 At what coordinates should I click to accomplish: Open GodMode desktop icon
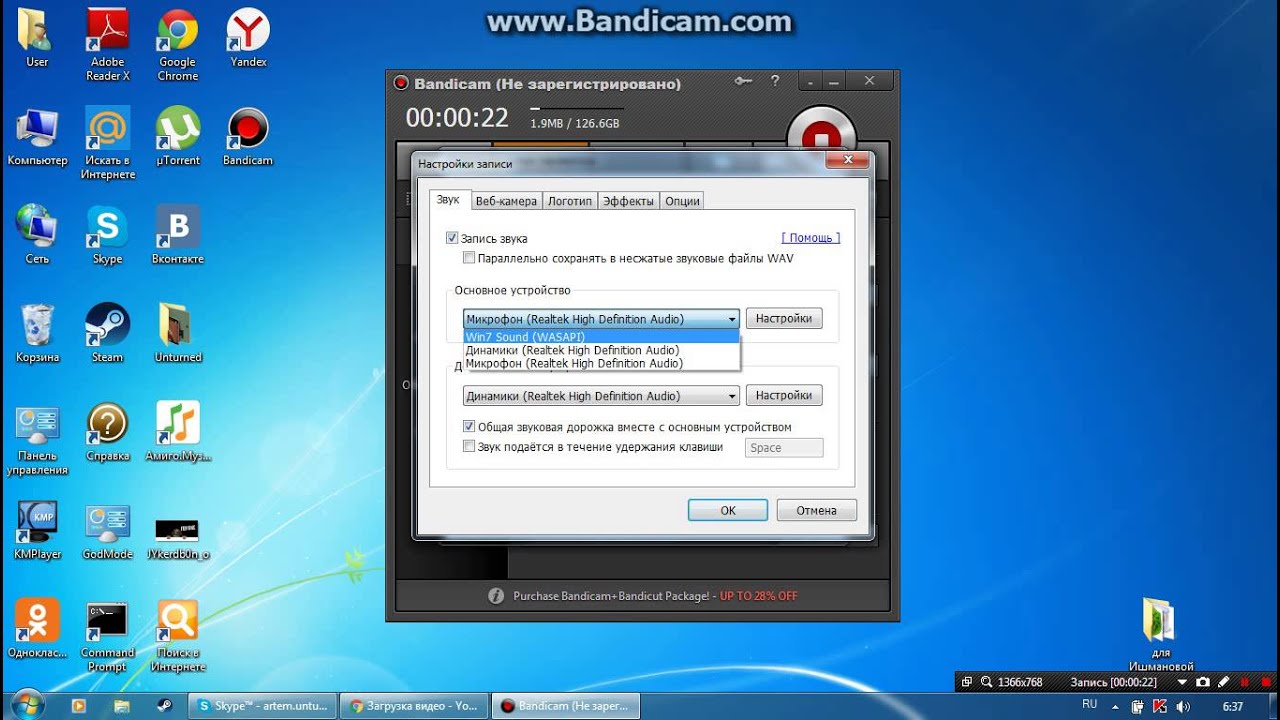107,531
